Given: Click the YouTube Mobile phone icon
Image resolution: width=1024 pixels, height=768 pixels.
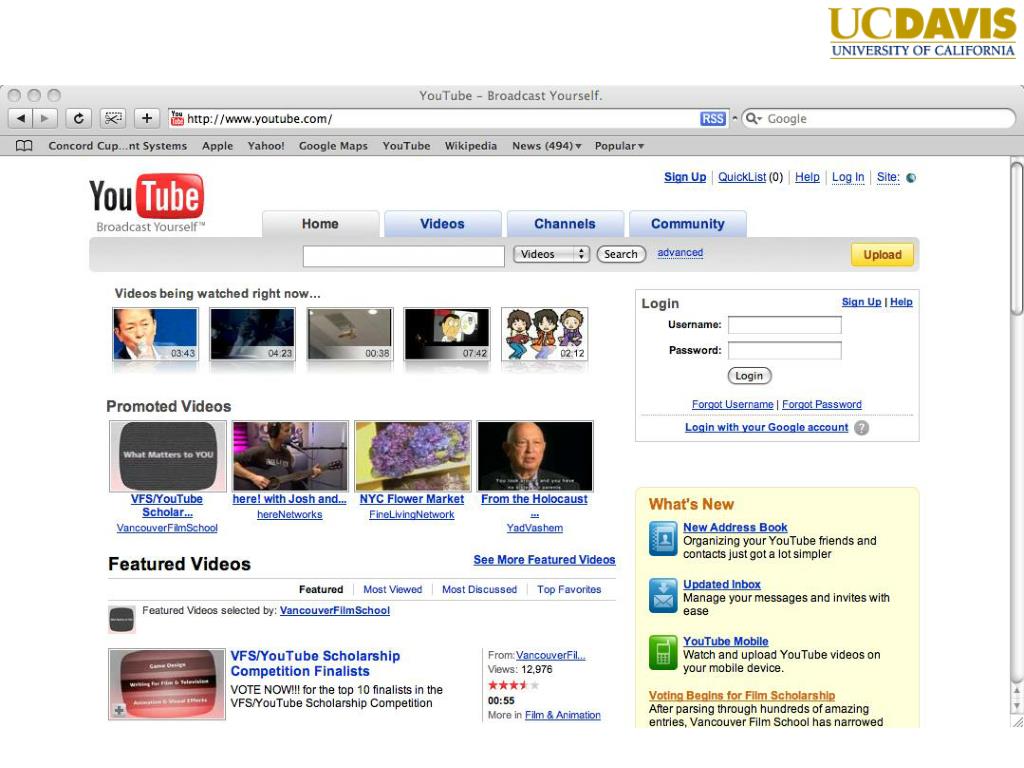Looking at the screenshot, I should [x=663, y=652].
